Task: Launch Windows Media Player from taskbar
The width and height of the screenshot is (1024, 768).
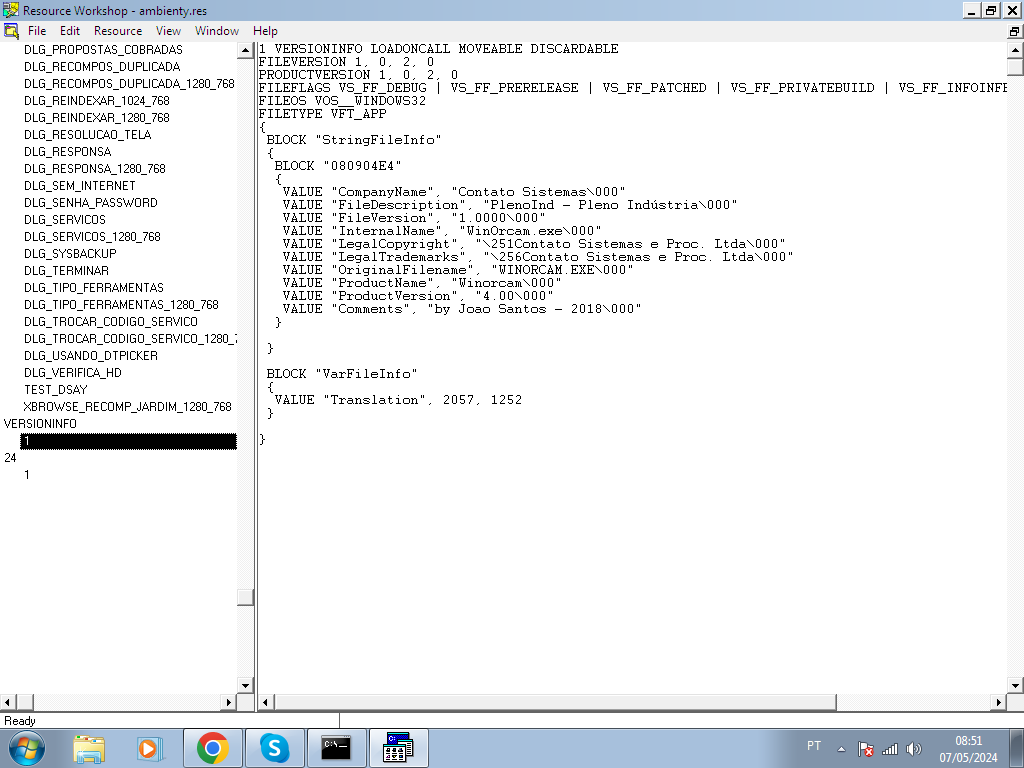Action: pyautogui.click(x=150, y=748)
